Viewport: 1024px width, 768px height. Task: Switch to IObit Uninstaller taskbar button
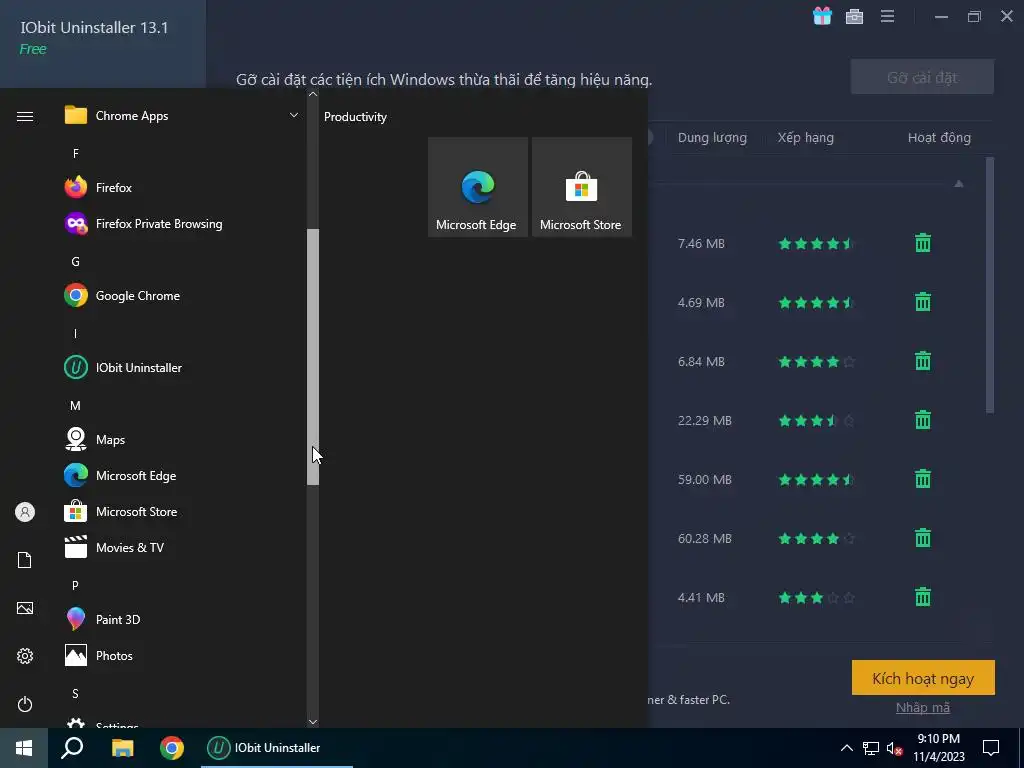click(x=277, y=748)
